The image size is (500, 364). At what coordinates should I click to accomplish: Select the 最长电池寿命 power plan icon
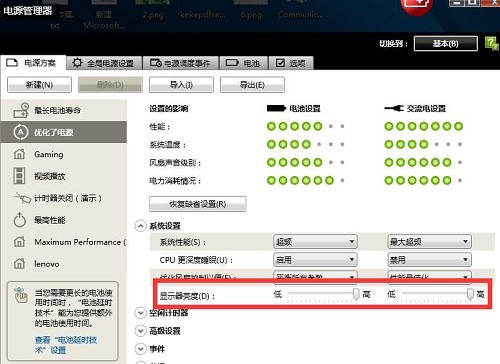point(21,110)
